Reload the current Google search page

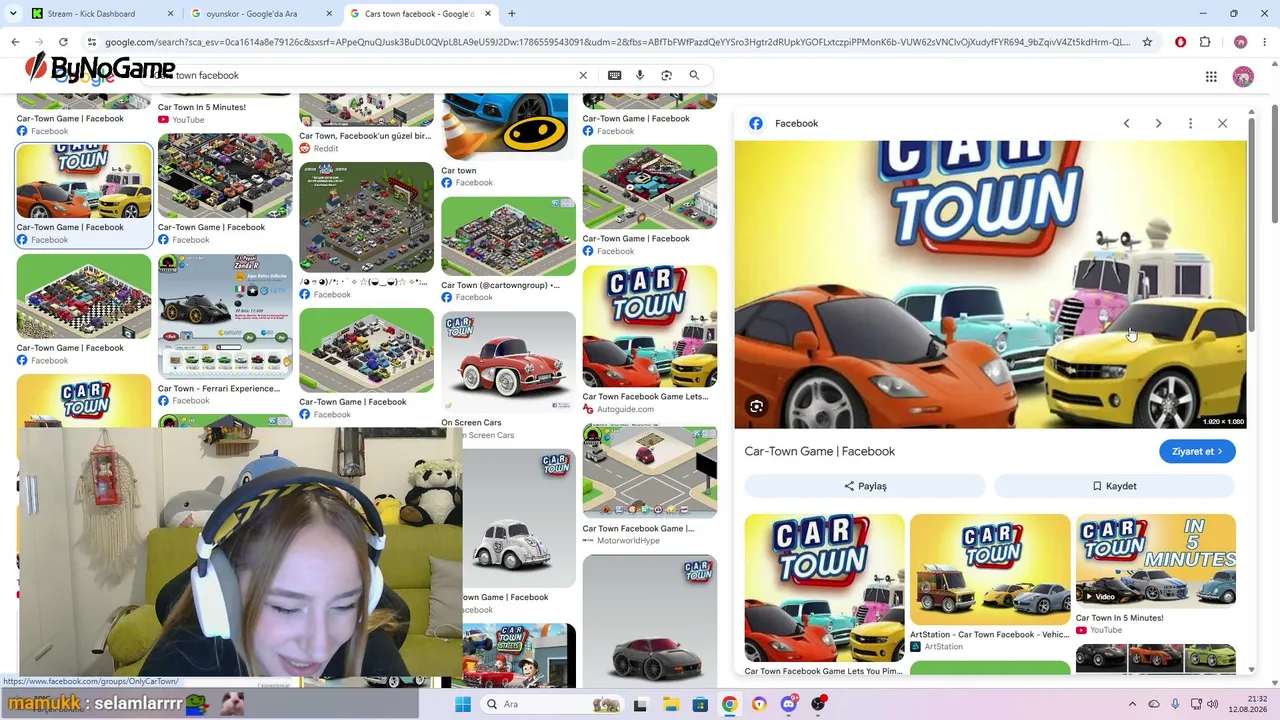63,42
